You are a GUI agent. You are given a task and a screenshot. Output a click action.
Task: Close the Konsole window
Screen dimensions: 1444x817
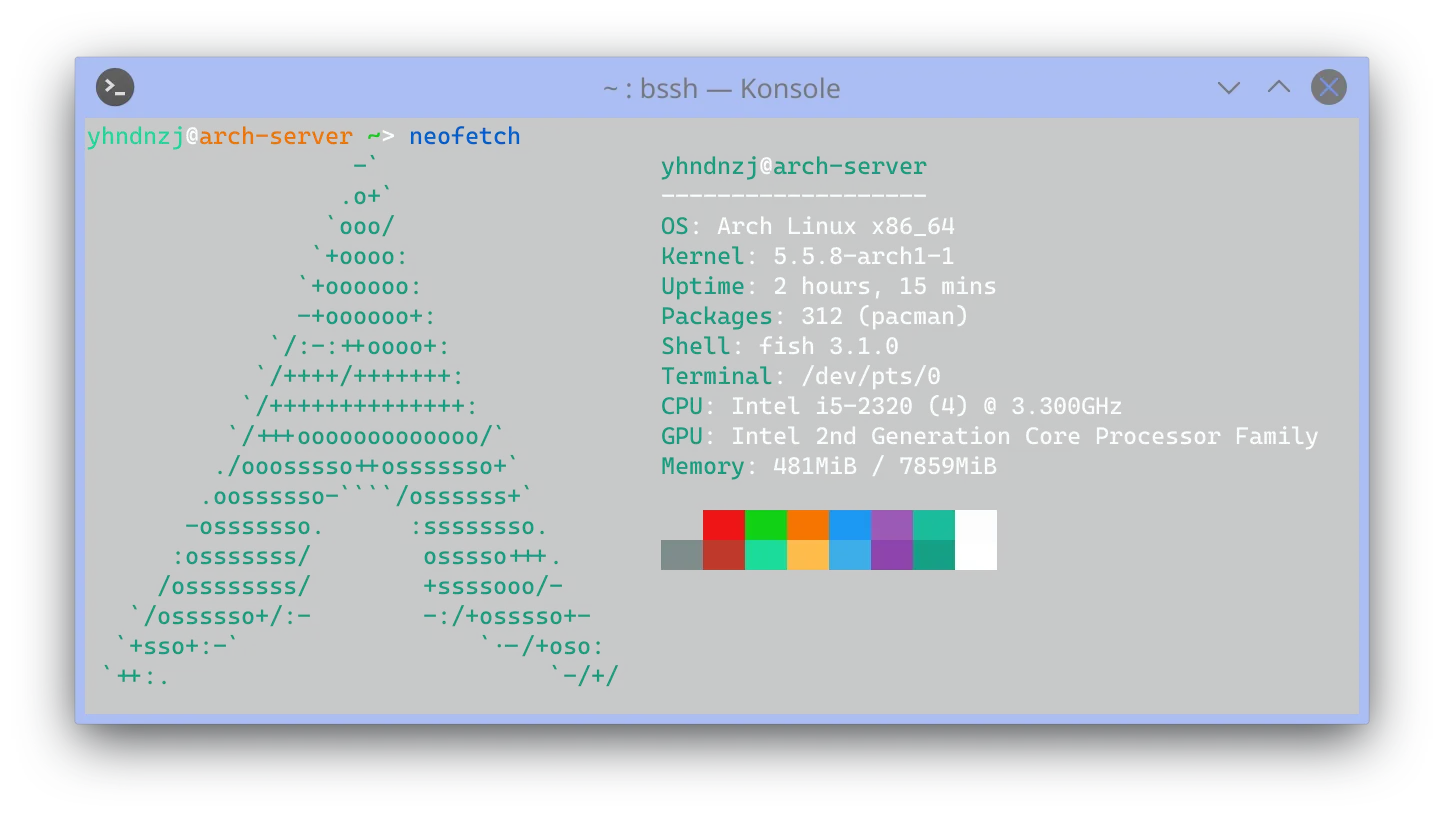[x=1328, y=88]
